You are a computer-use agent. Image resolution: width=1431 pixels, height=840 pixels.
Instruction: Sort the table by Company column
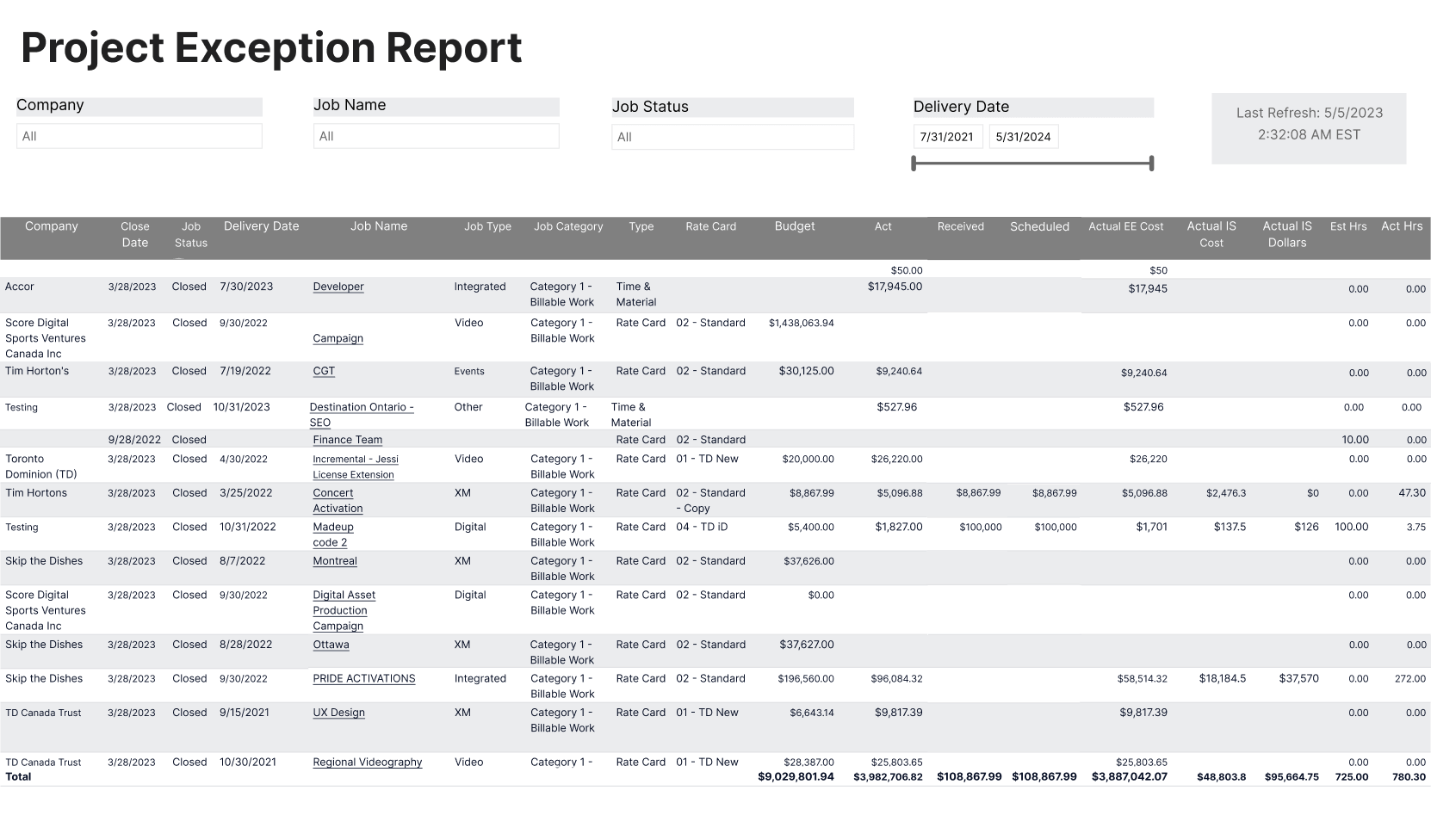51,226
